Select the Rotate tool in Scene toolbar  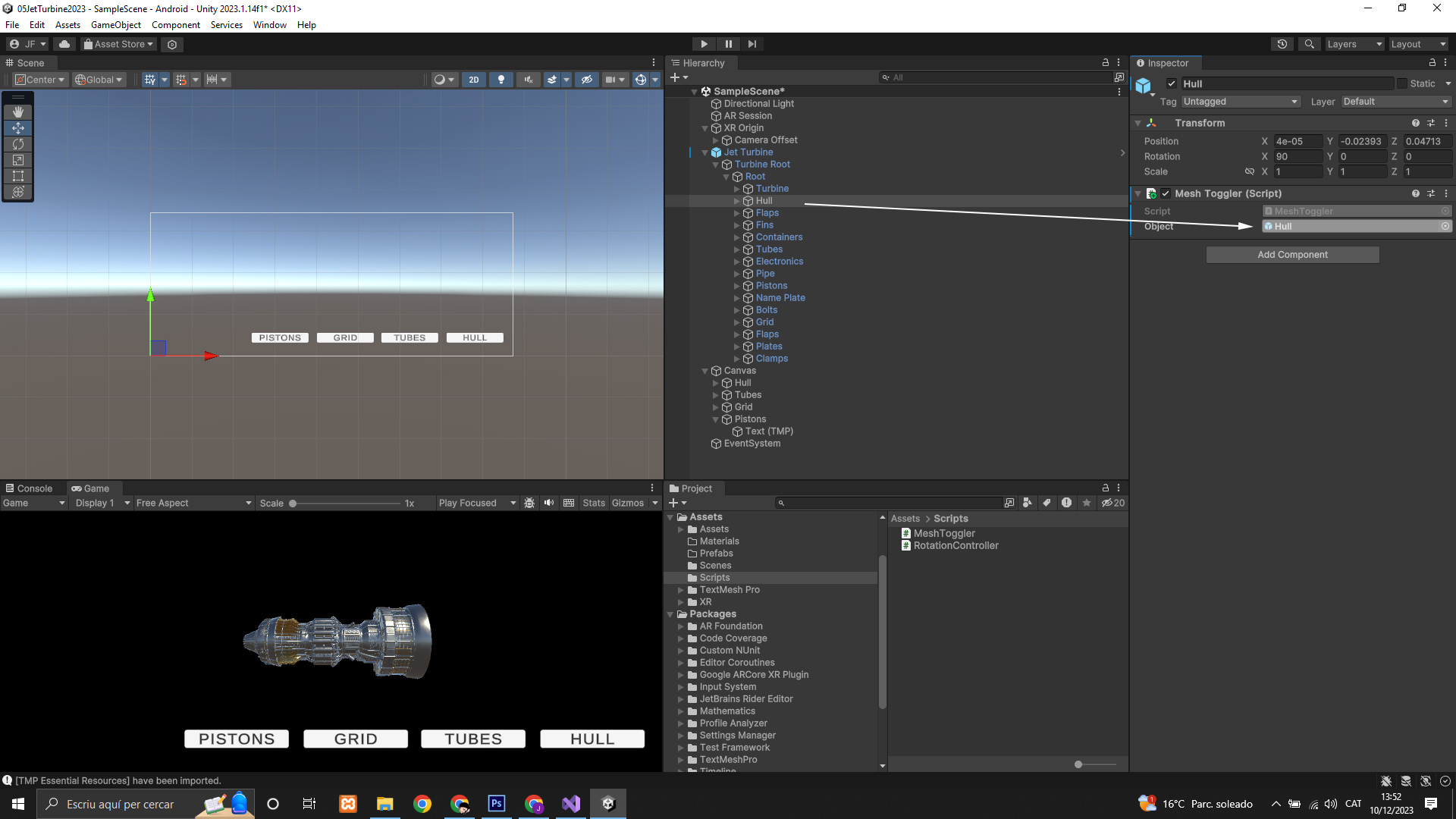[18, 144]
